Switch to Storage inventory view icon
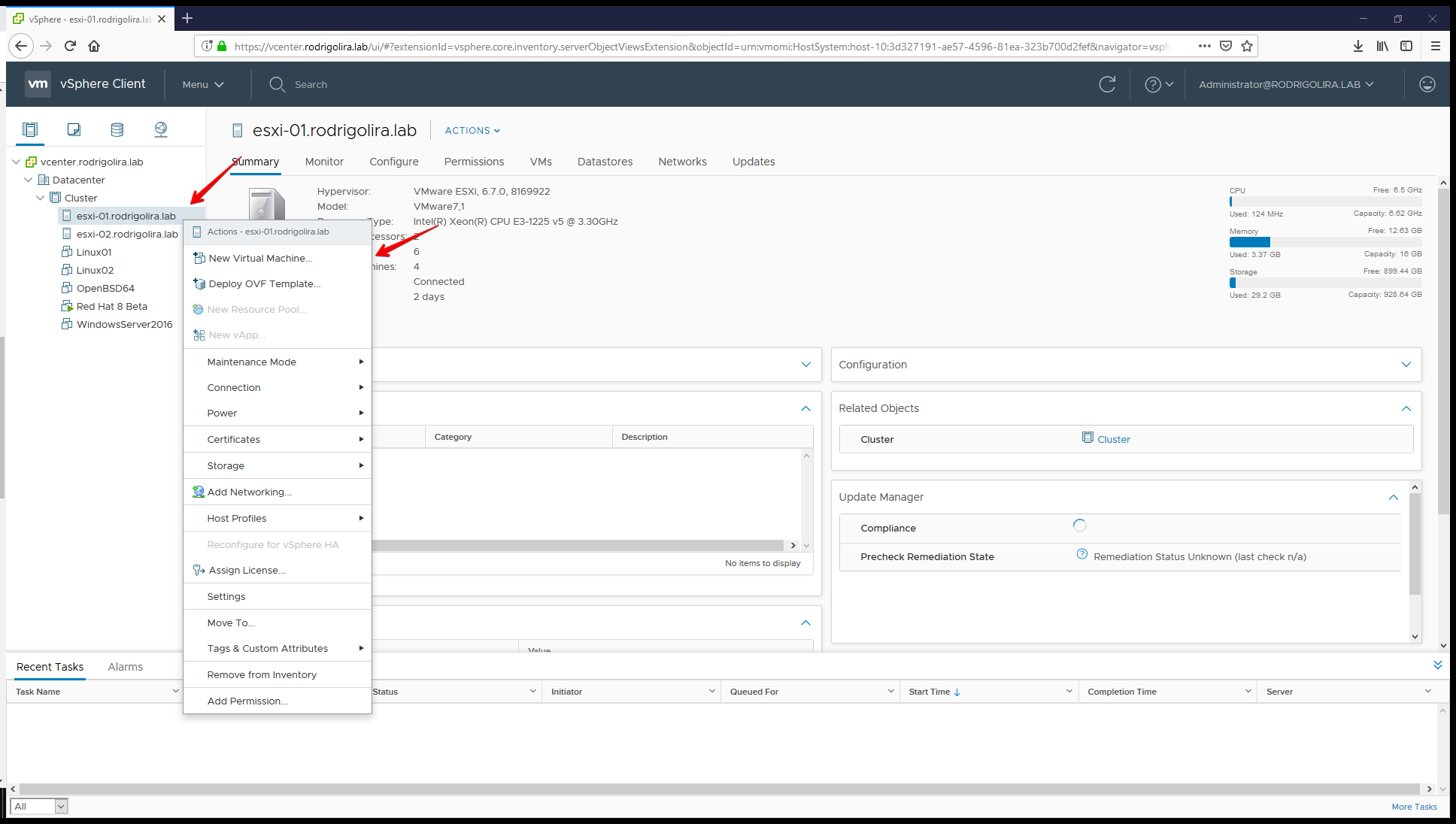This screenshot has width=1456, height=824. click(x=117, y=129)
